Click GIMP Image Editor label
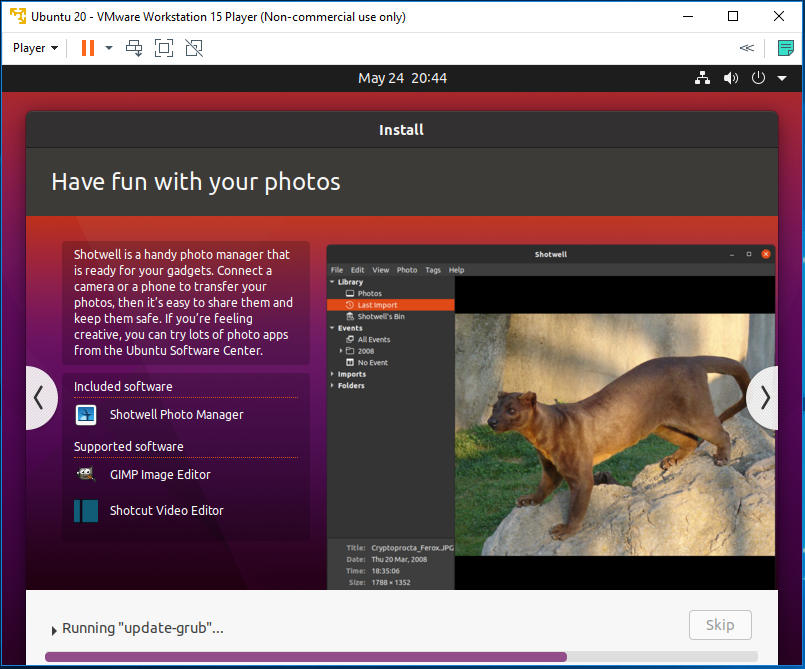Image resolution: width=805 pixels, height=669 pixels. click(x=160, y=475)
